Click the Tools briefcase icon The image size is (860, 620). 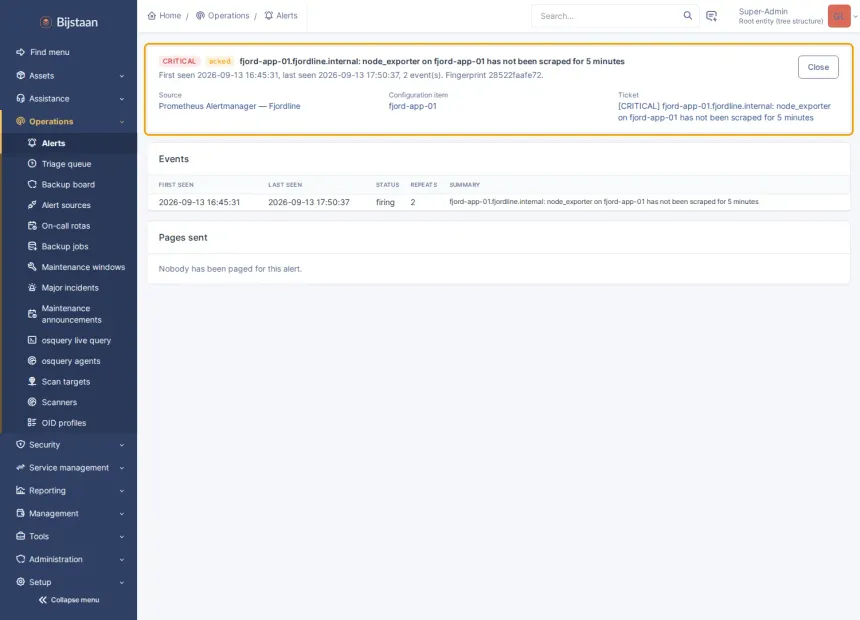(x=20, y=536)
